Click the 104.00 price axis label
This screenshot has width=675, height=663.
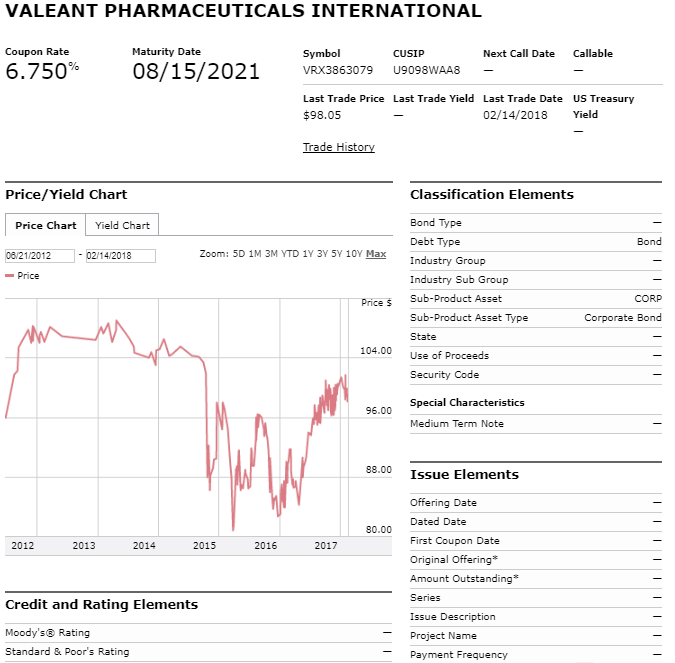pyautogui.click(x=376, y=351)
